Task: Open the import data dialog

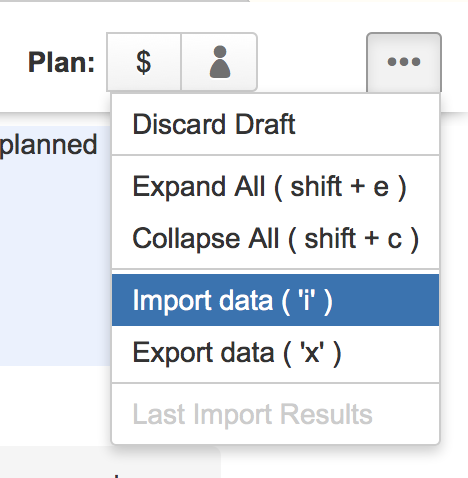Action: pos(275,300)
